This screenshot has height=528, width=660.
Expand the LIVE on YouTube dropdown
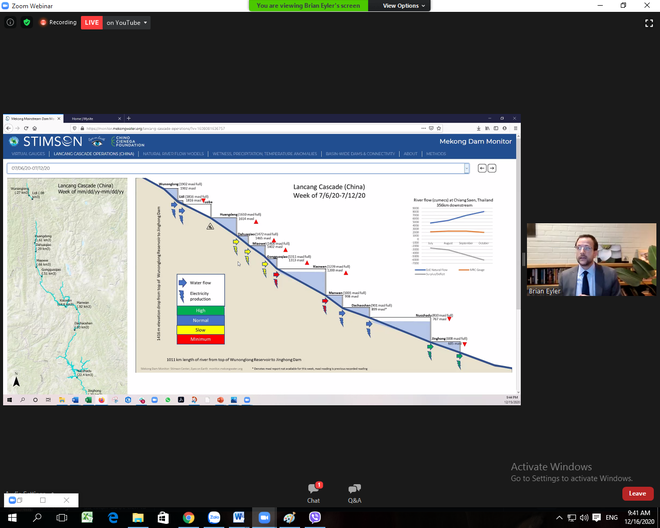(x=146, y=22)
